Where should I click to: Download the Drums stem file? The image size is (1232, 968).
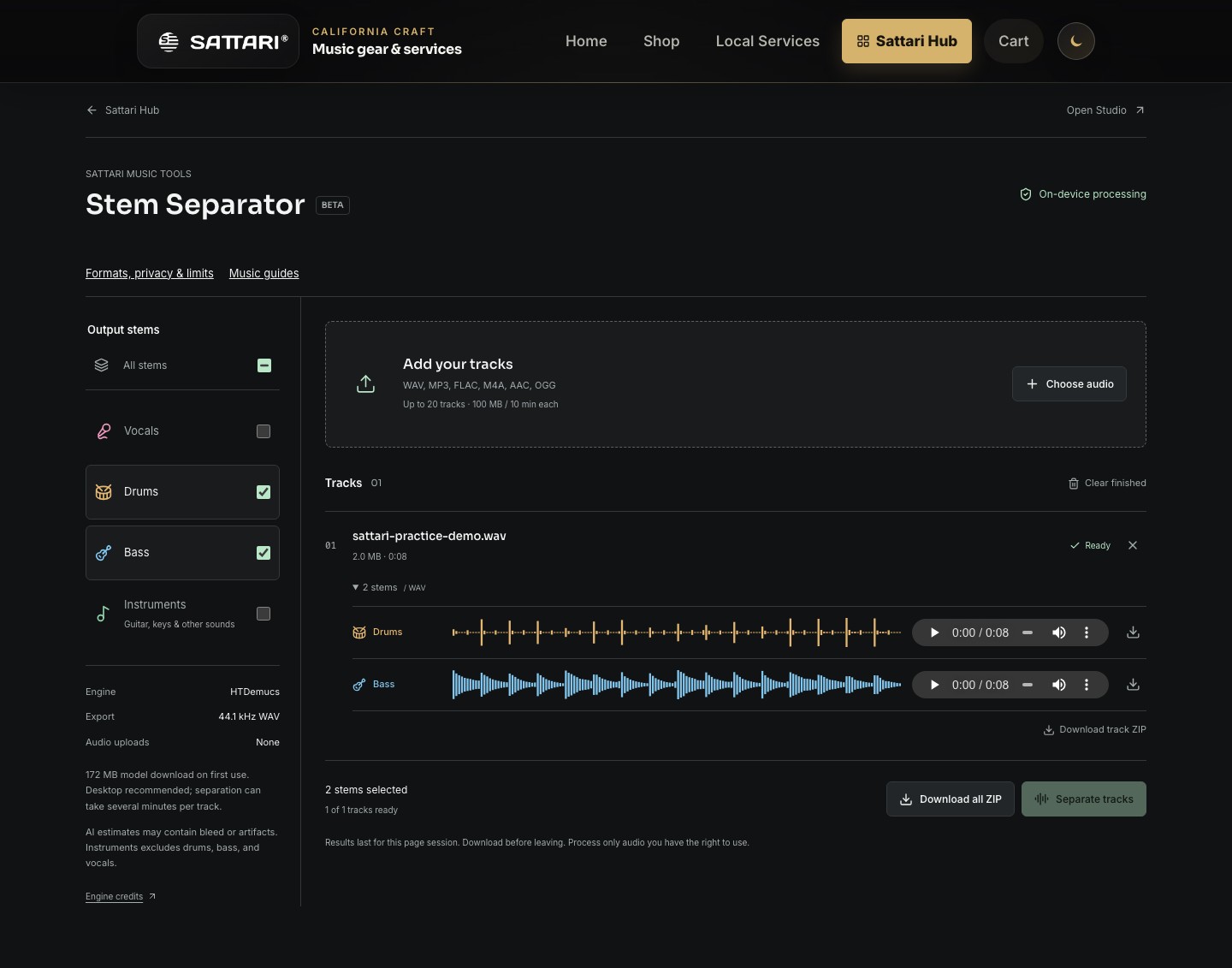(x=1133, y=632)
